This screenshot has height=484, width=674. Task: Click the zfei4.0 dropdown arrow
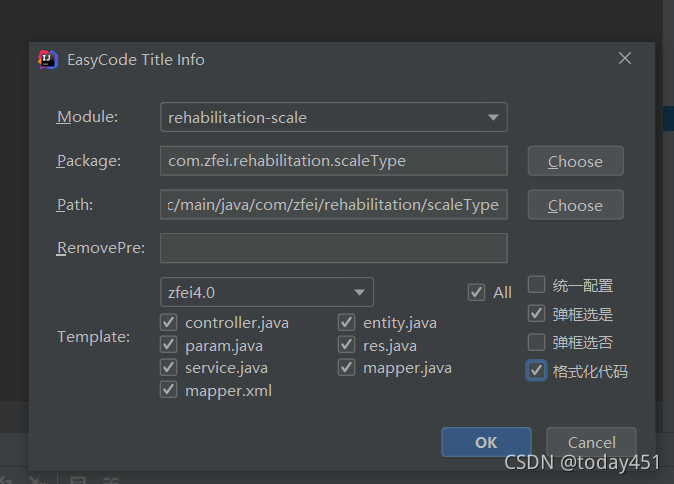(x=359, y=292)
